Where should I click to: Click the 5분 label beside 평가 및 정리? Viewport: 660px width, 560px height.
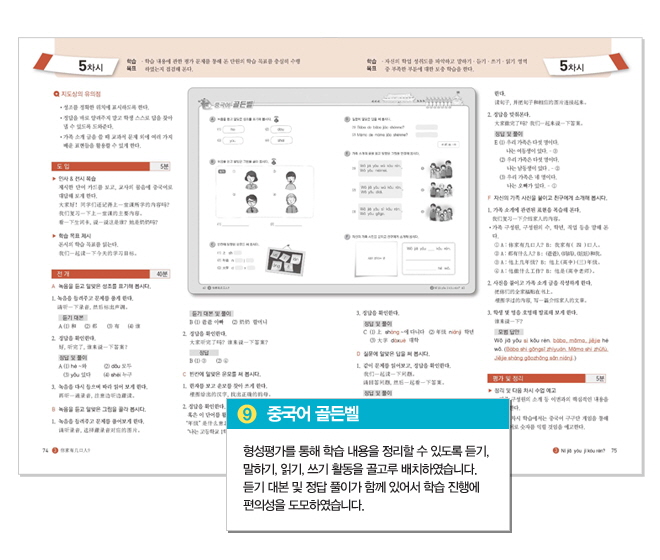click(600, 379)
